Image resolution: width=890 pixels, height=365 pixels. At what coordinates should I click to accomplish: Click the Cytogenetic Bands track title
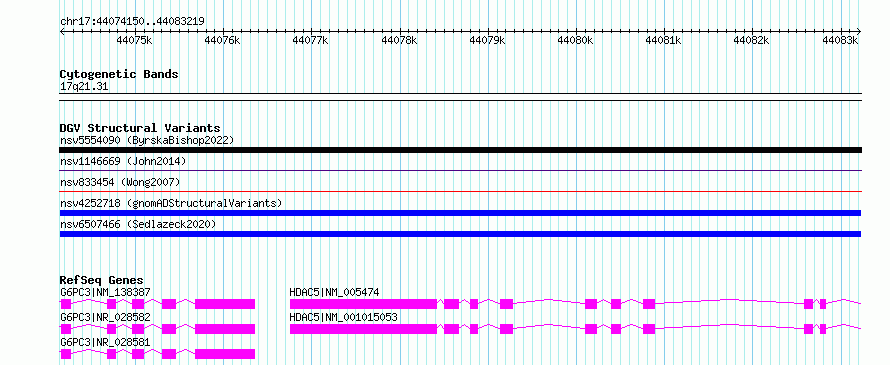pyautogui.click(x=119, y=74)
